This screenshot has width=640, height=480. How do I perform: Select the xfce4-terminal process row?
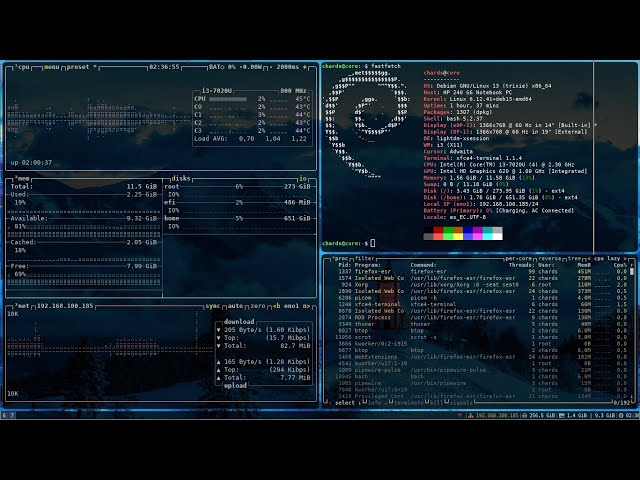[482, 304]
